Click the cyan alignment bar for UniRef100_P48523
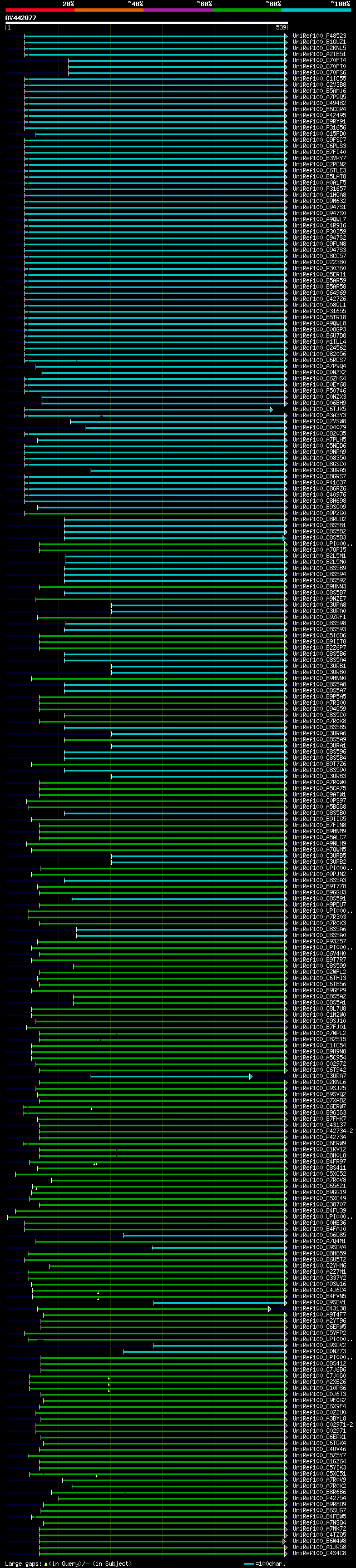The image size is (356, 1568). click(156, 36)
